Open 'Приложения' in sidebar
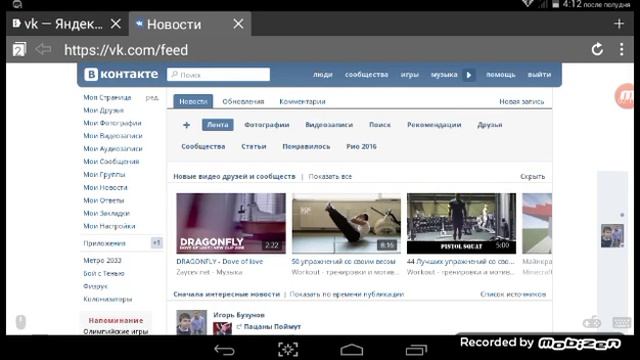Viewport: 640px width, 360px height. pos(104,243)
